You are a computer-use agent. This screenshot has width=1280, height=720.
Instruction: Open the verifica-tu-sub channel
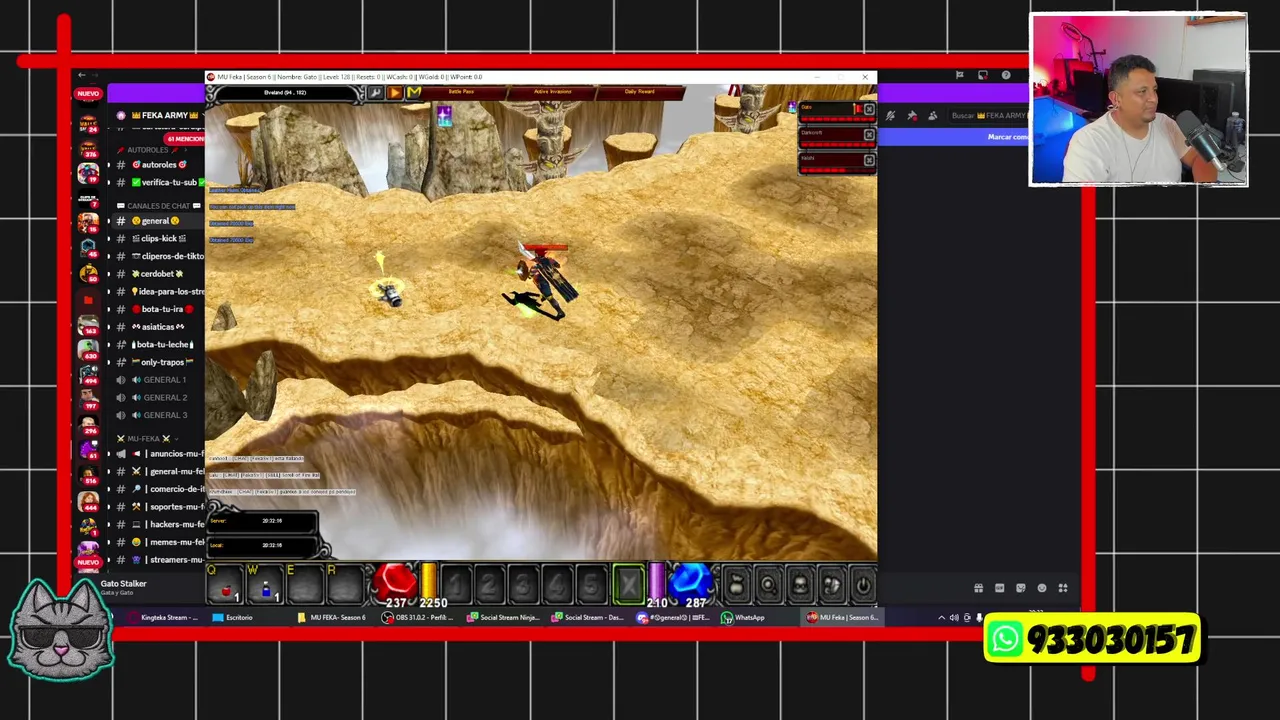coord(160,183)
